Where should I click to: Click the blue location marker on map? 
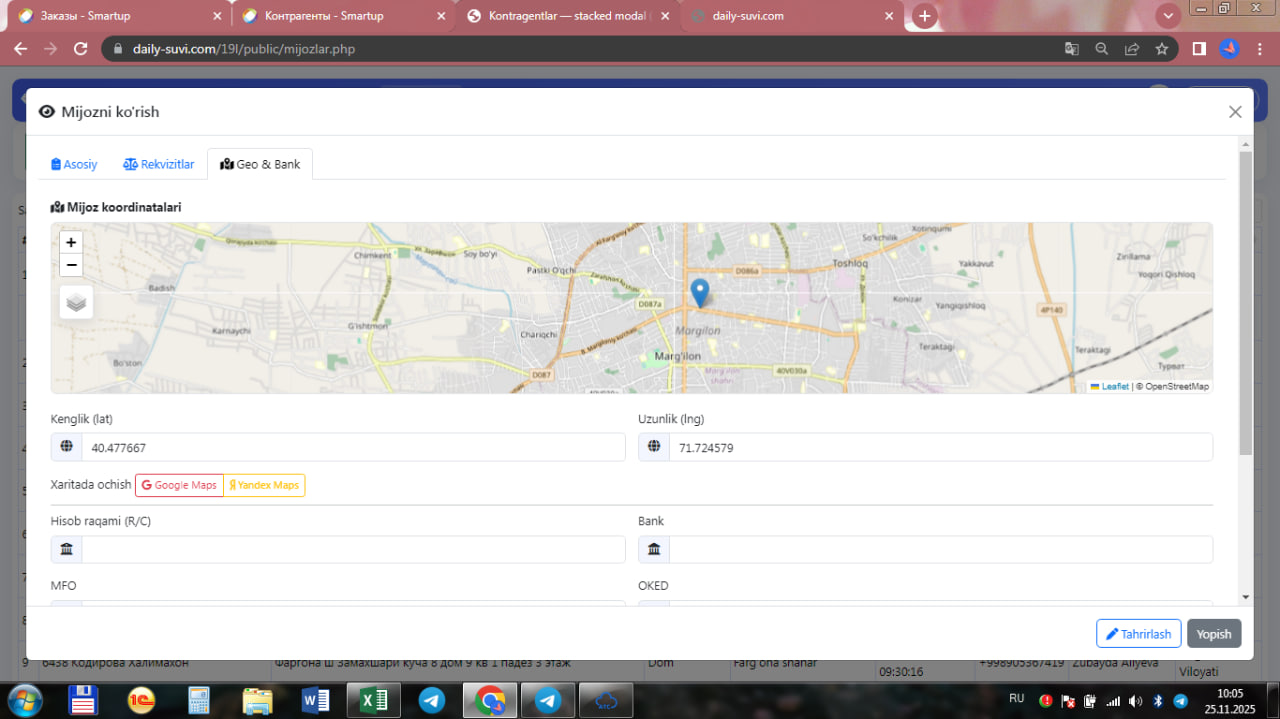[x=700, y=292]
